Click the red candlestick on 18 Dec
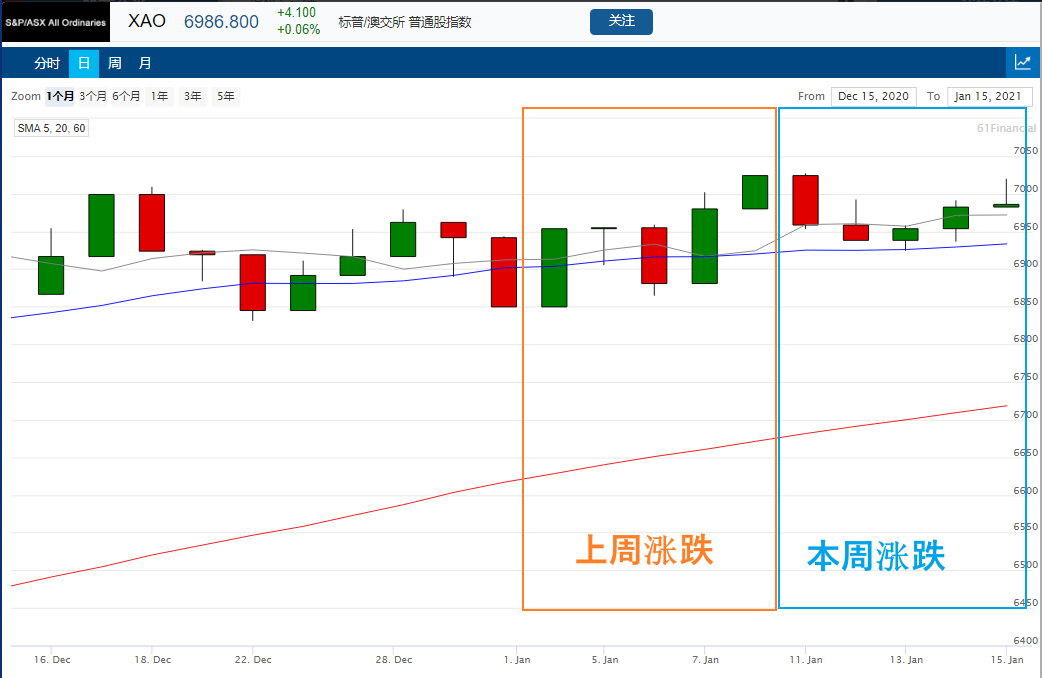This screenshot has height=678, width=1042. (x=152, y=223)
